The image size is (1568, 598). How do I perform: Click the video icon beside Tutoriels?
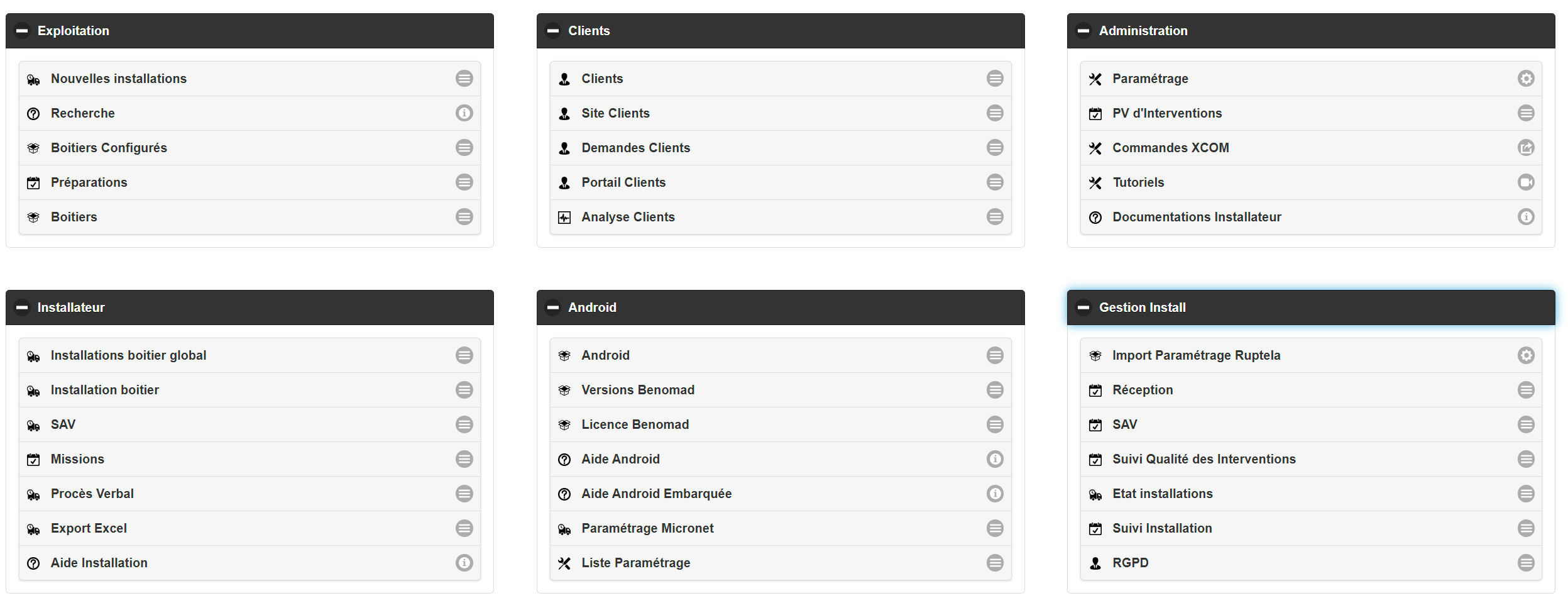click(1525, 182)
